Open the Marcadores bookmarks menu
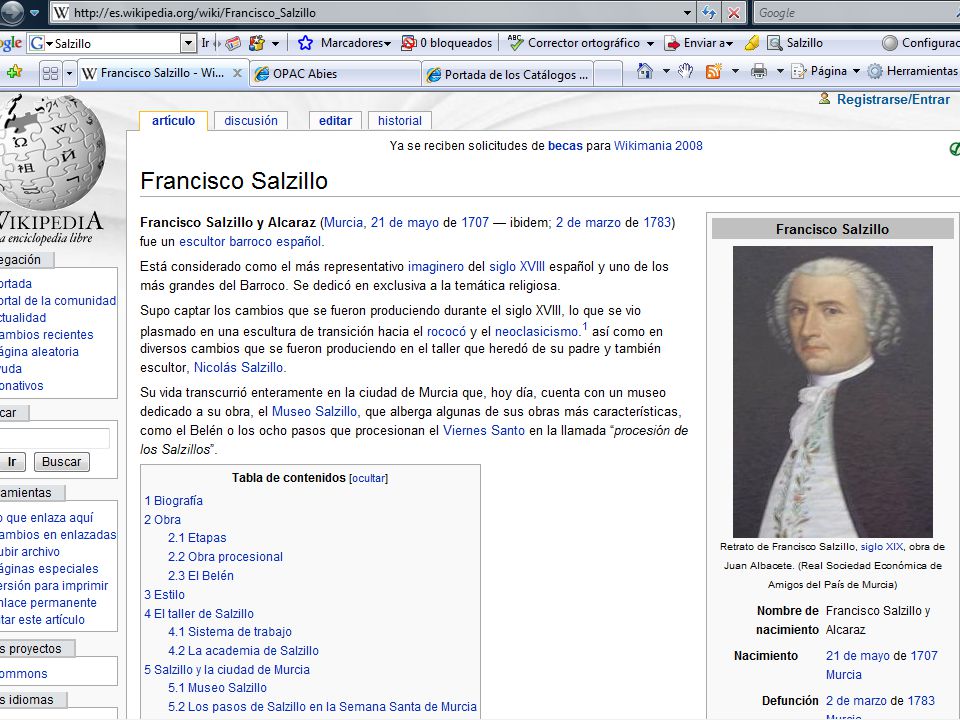 pos(355,43)
